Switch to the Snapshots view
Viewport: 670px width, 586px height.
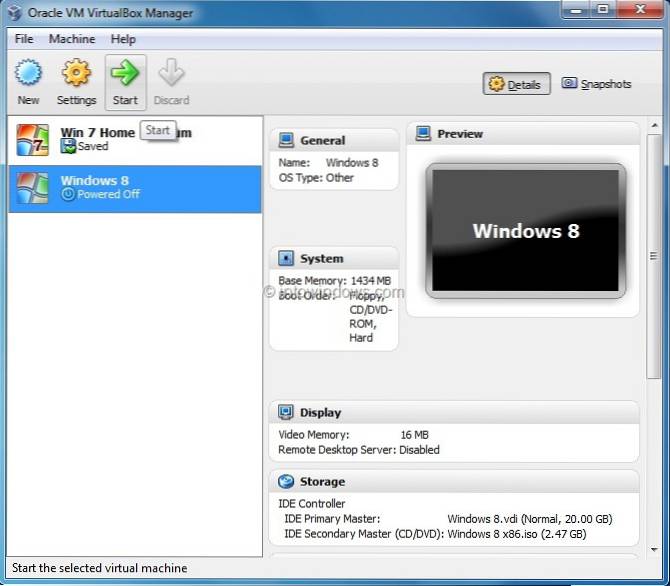(596, 84)
